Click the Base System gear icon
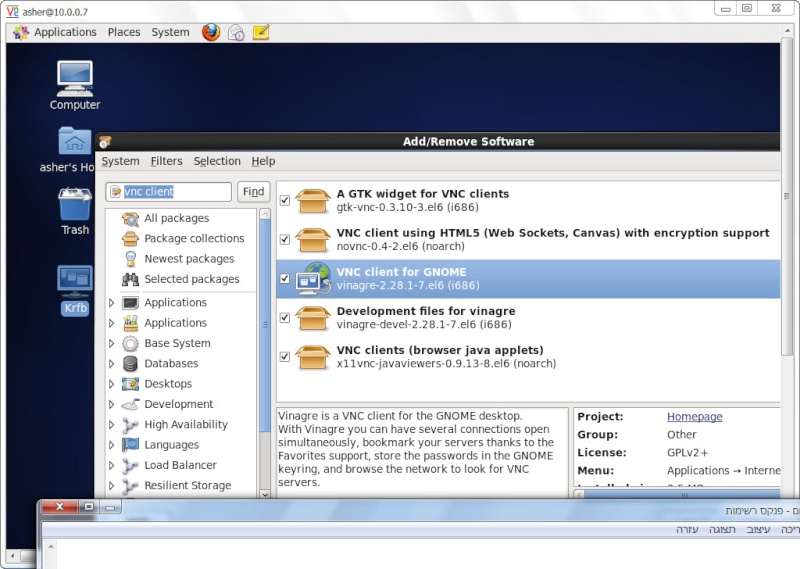Screen dimensions: 800x569 pyautogui.click(x=131, y=343)
